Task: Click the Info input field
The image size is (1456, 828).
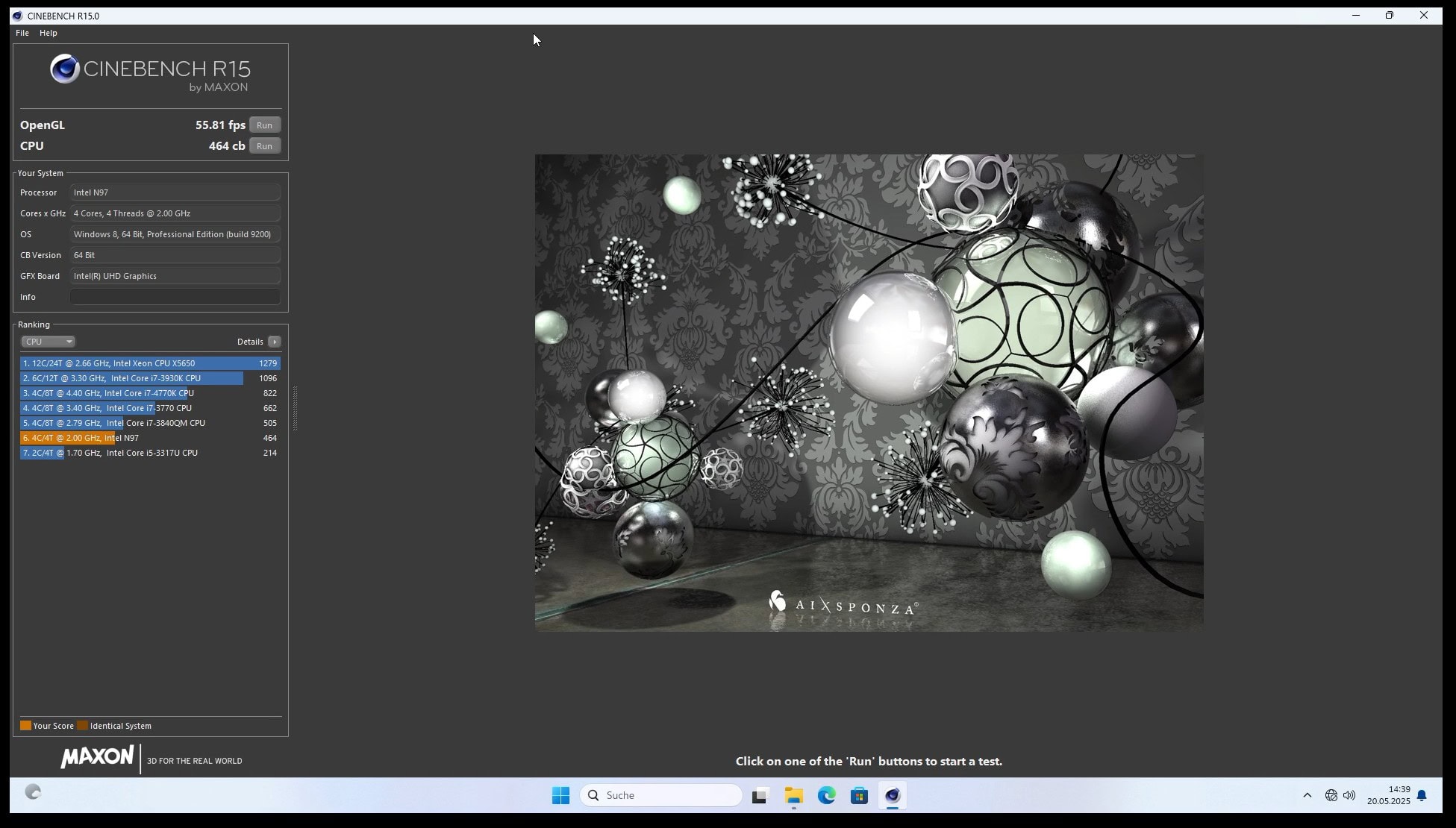Action: (175, 297)
